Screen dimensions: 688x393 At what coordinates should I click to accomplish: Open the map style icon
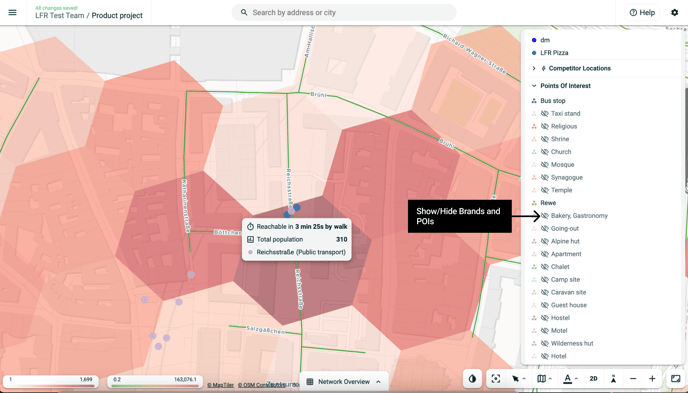541,379
